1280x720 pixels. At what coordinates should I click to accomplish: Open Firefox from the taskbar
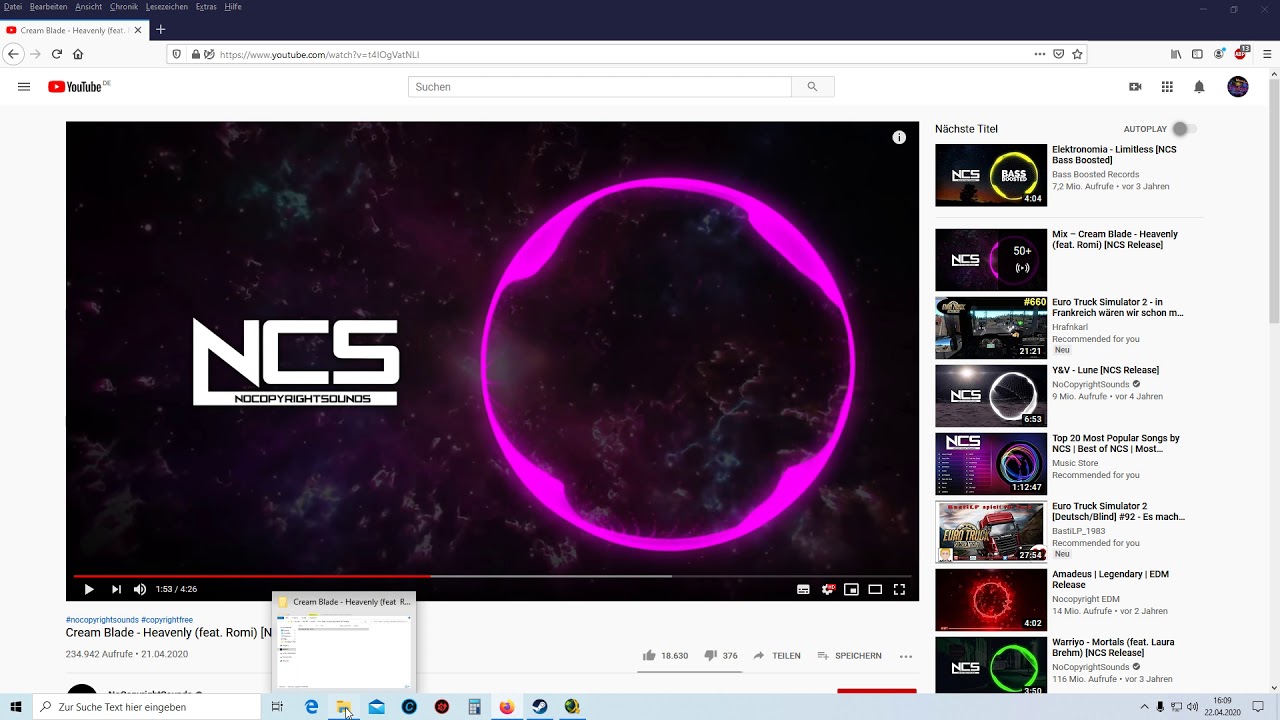pyautogui.click(x=507, y=707)
